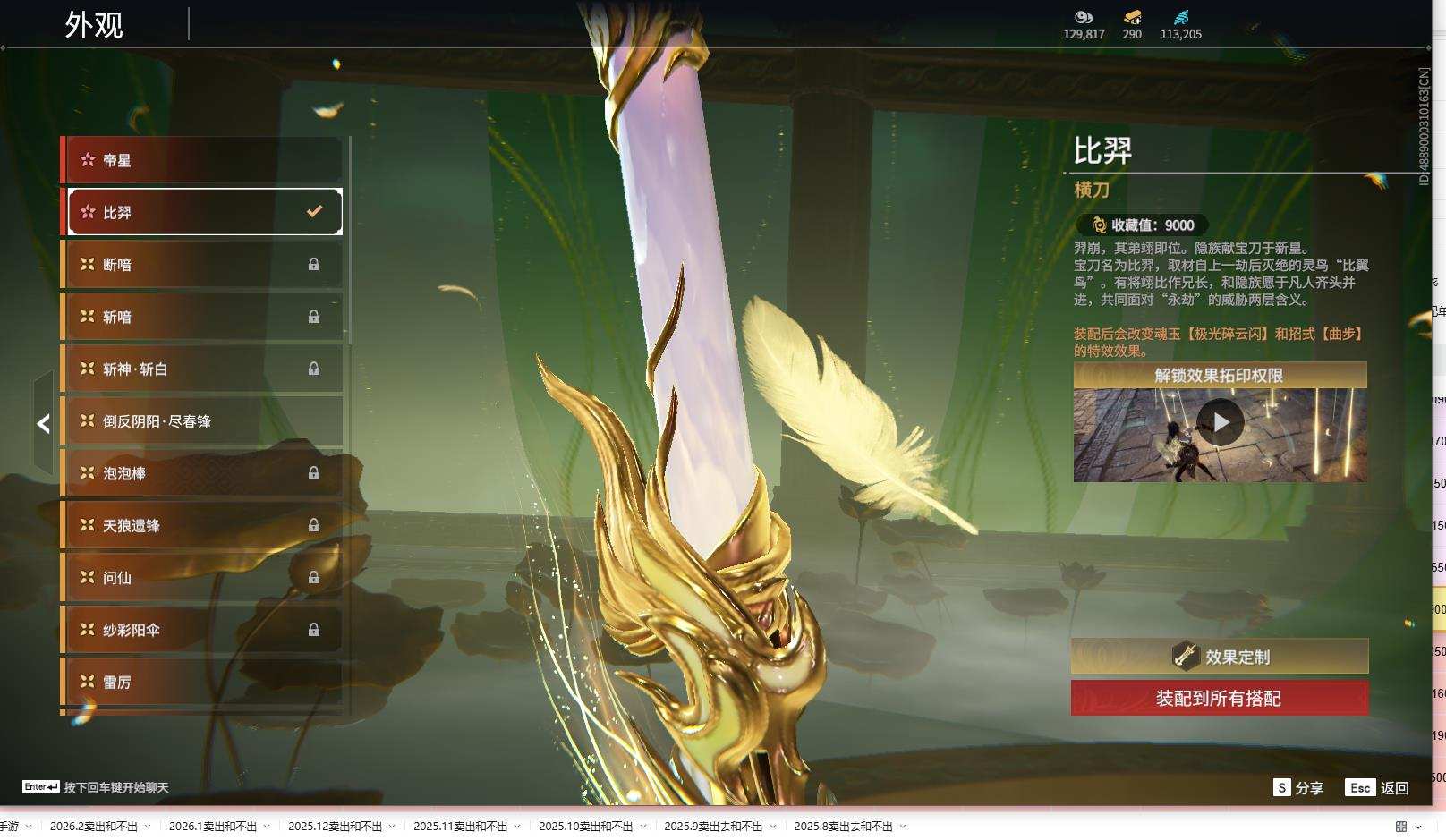Click the skin list scrollbar
Image resolution: width=1446 pixels, height=840 pixels.
[x=349, y=242]
